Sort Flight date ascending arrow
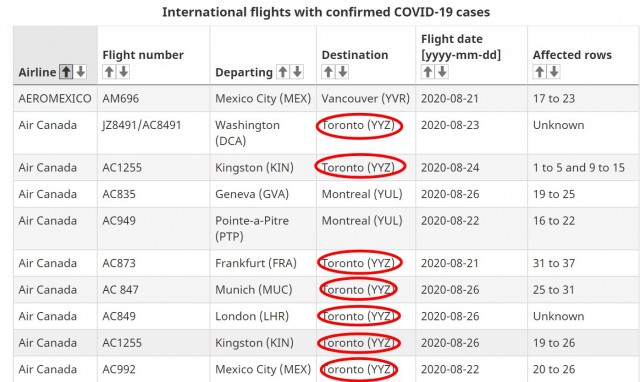The image size is (640, 382). point(427,72)
